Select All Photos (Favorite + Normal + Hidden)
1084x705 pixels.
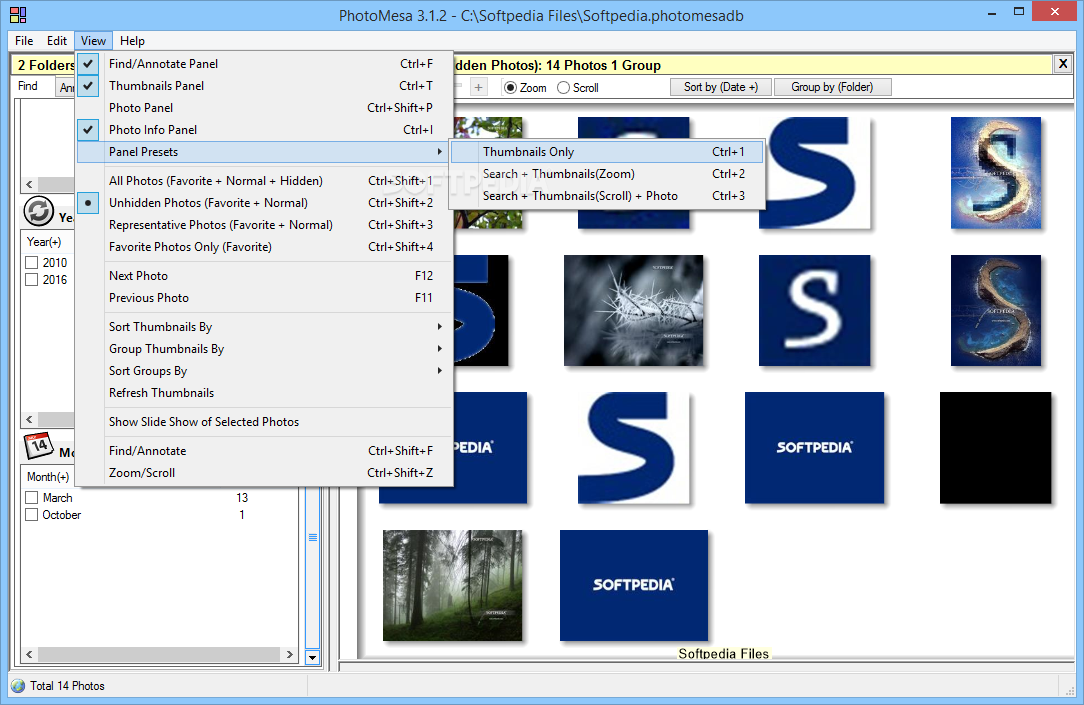(264, 181)
